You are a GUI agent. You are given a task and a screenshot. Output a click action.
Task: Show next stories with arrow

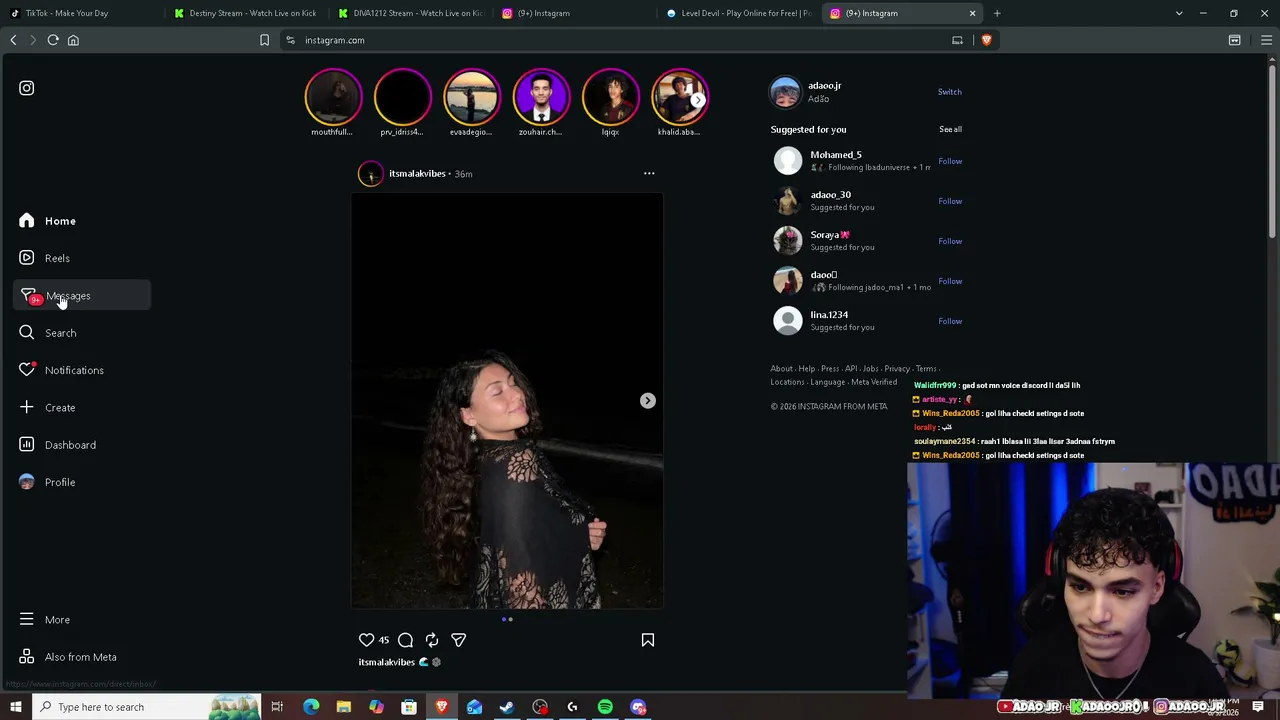point(697,100)
